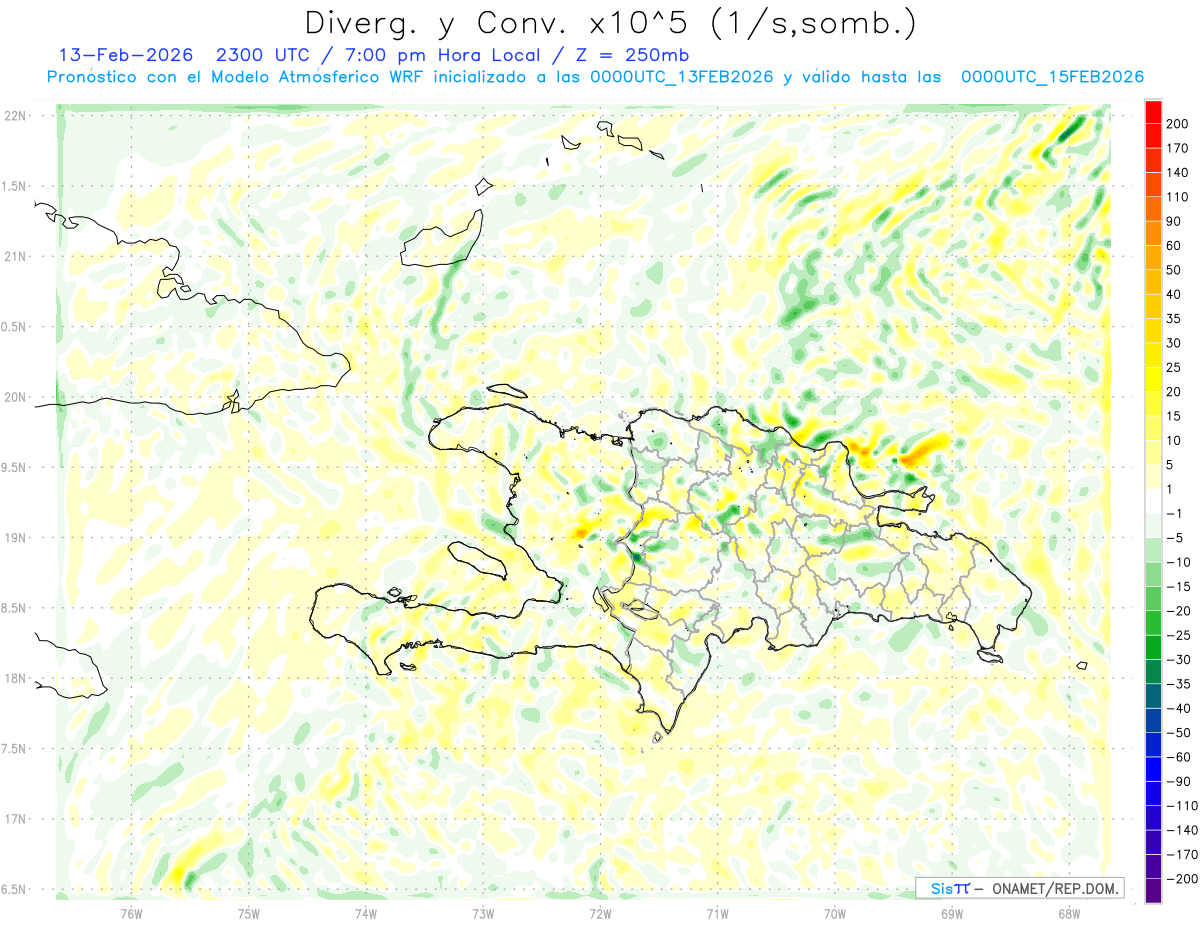
Task: Click the "140" value on the color scale
Action: (1176, 172)
